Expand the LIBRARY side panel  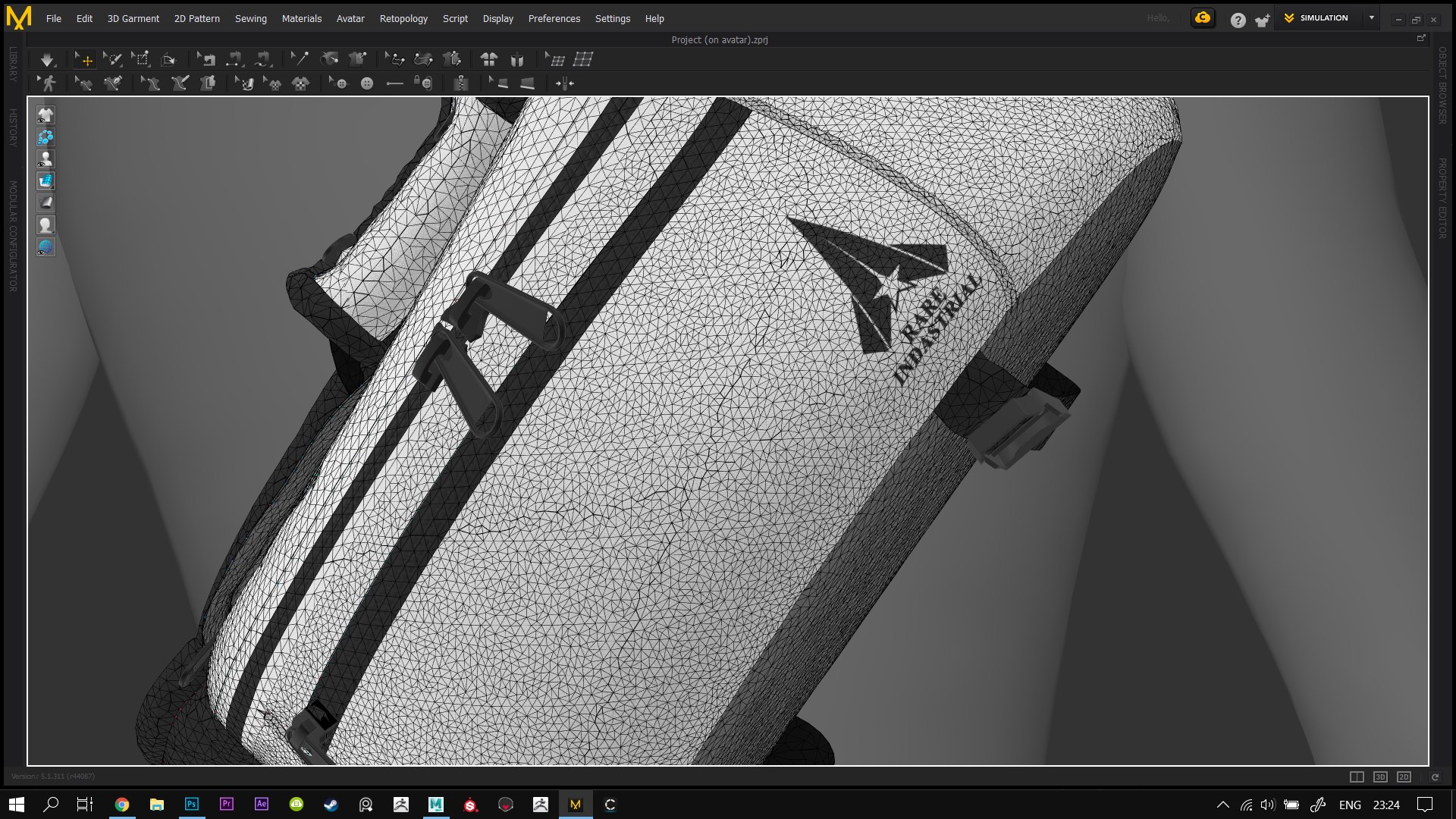(13, 64)
